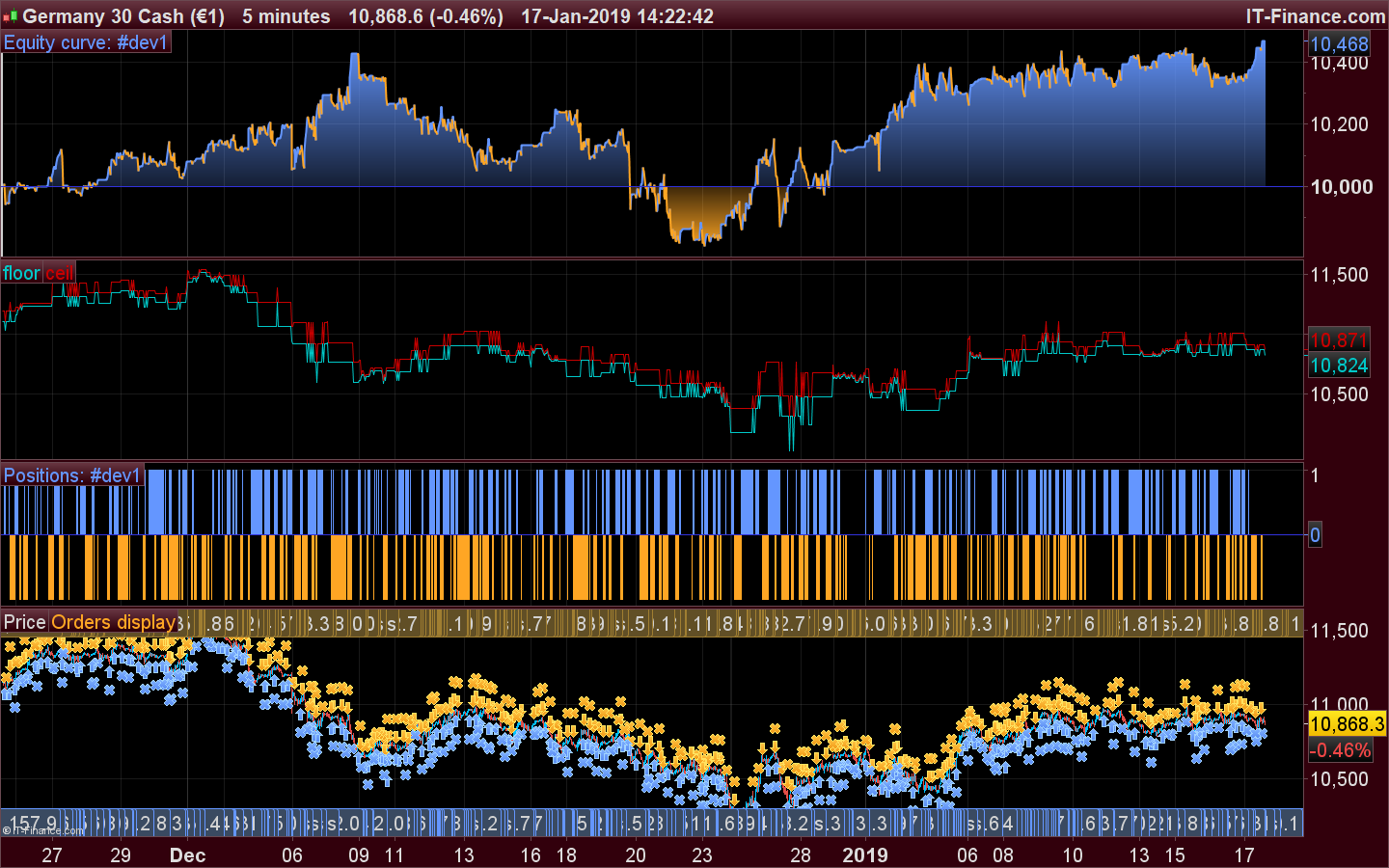This screenshot has height=868, width=1389.
Task: Select the 17 date on the time axis
Action: pyautogui.click(x=1244, y=855)
